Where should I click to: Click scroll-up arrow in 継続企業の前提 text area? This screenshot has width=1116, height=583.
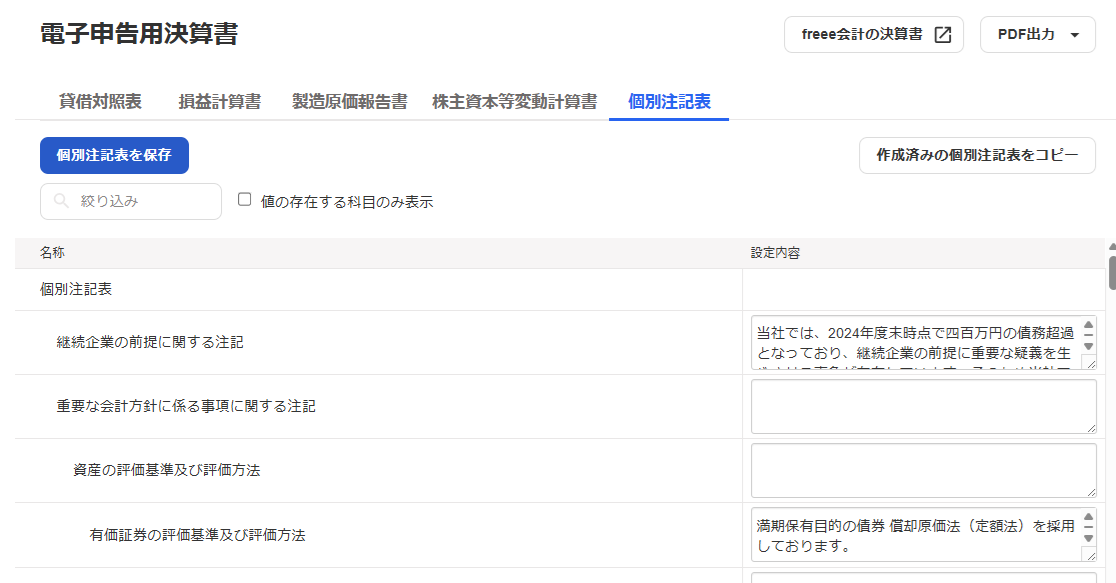point(1088,325)
